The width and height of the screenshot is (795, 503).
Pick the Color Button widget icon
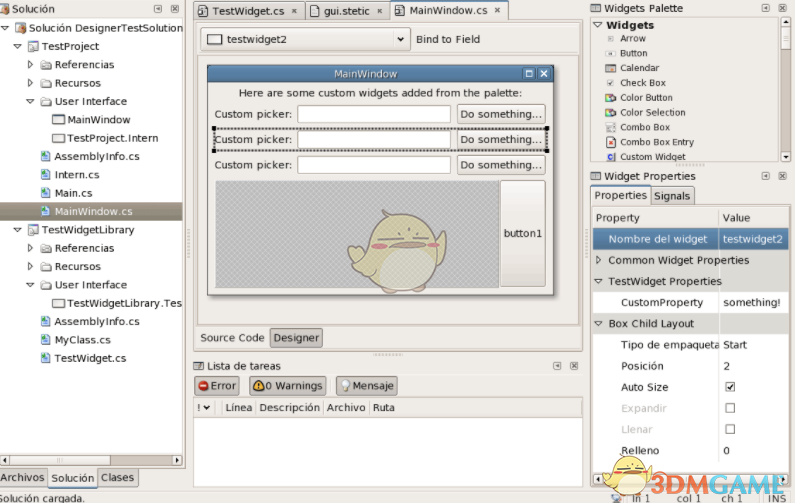click(610, 98)
